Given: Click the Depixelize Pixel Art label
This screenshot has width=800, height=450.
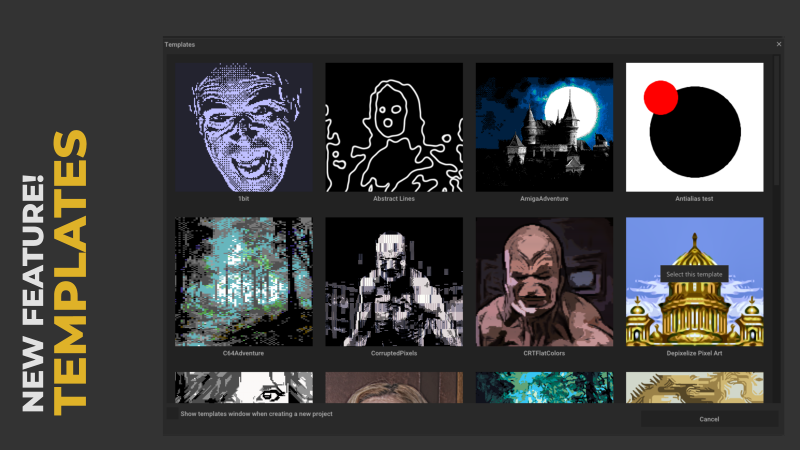Looking at the screenshot, I should coord(694,353).
